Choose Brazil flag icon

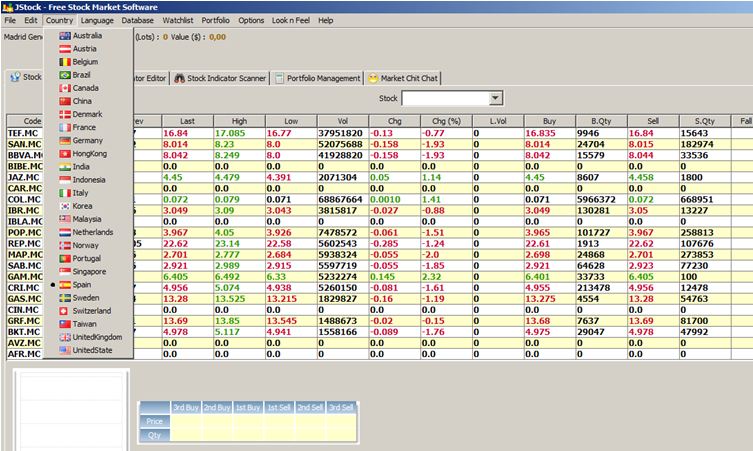click(65, 75)
